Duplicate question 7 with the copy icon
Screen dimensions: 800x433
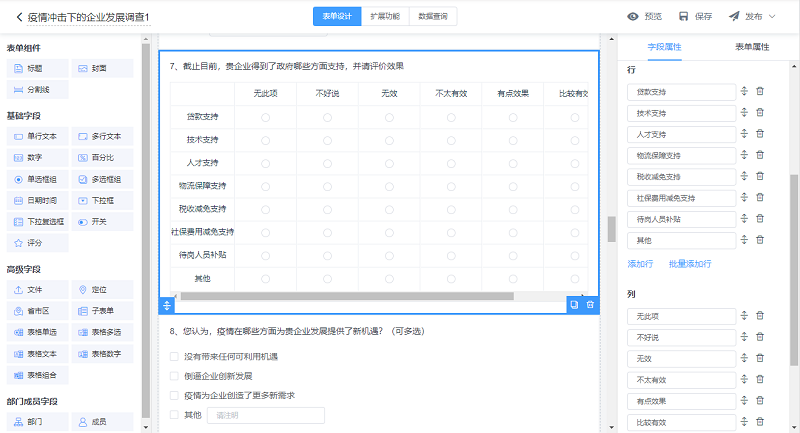[574, 304]
